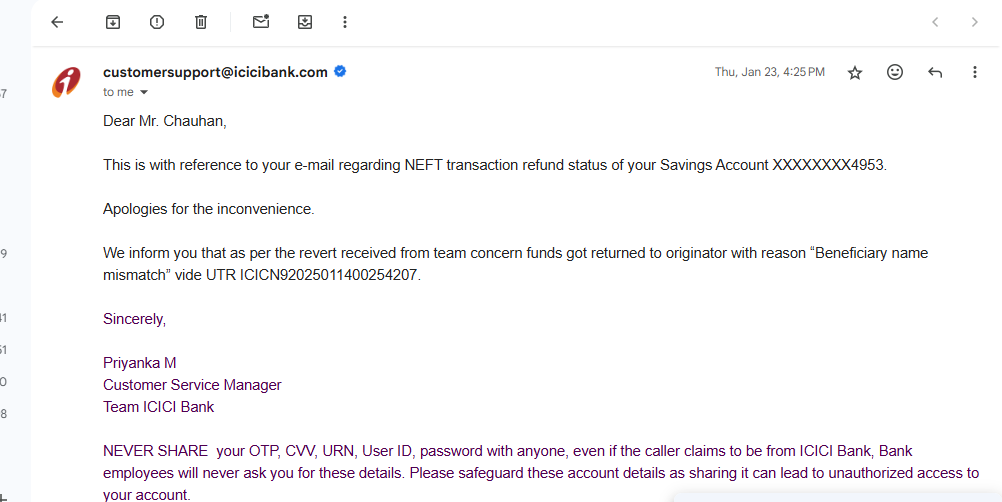Go to next email with right chevron
This screenshot has width=1002, height=502.
tap(975, 22)
